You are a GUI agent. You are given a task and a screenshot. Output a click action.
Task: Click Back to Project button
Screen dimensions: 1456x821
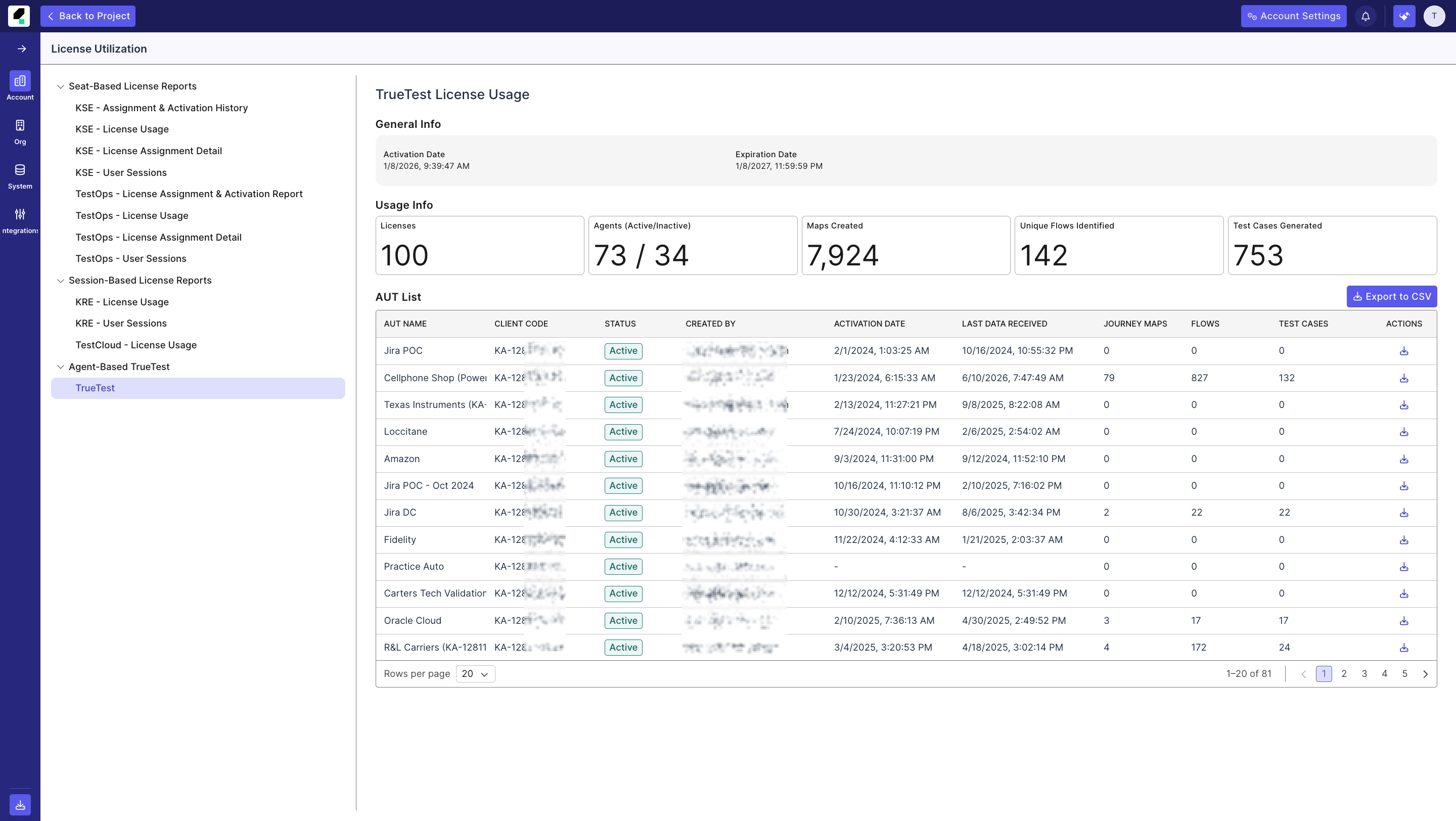(x=88, y=16)
